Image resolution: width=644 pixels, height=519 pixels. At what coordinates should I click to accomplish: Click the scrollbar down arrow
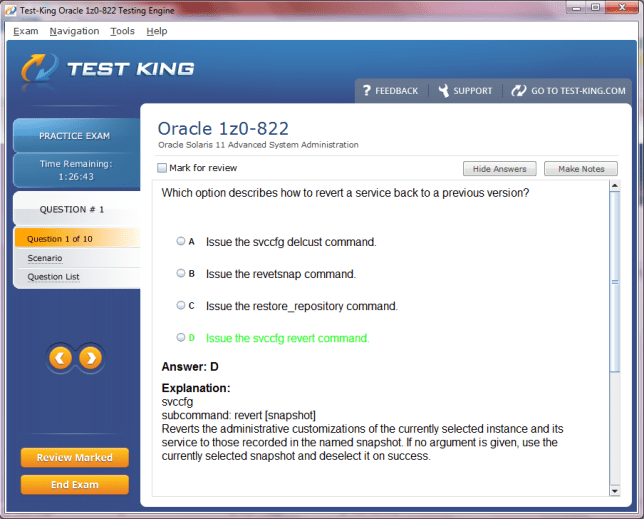614,491
